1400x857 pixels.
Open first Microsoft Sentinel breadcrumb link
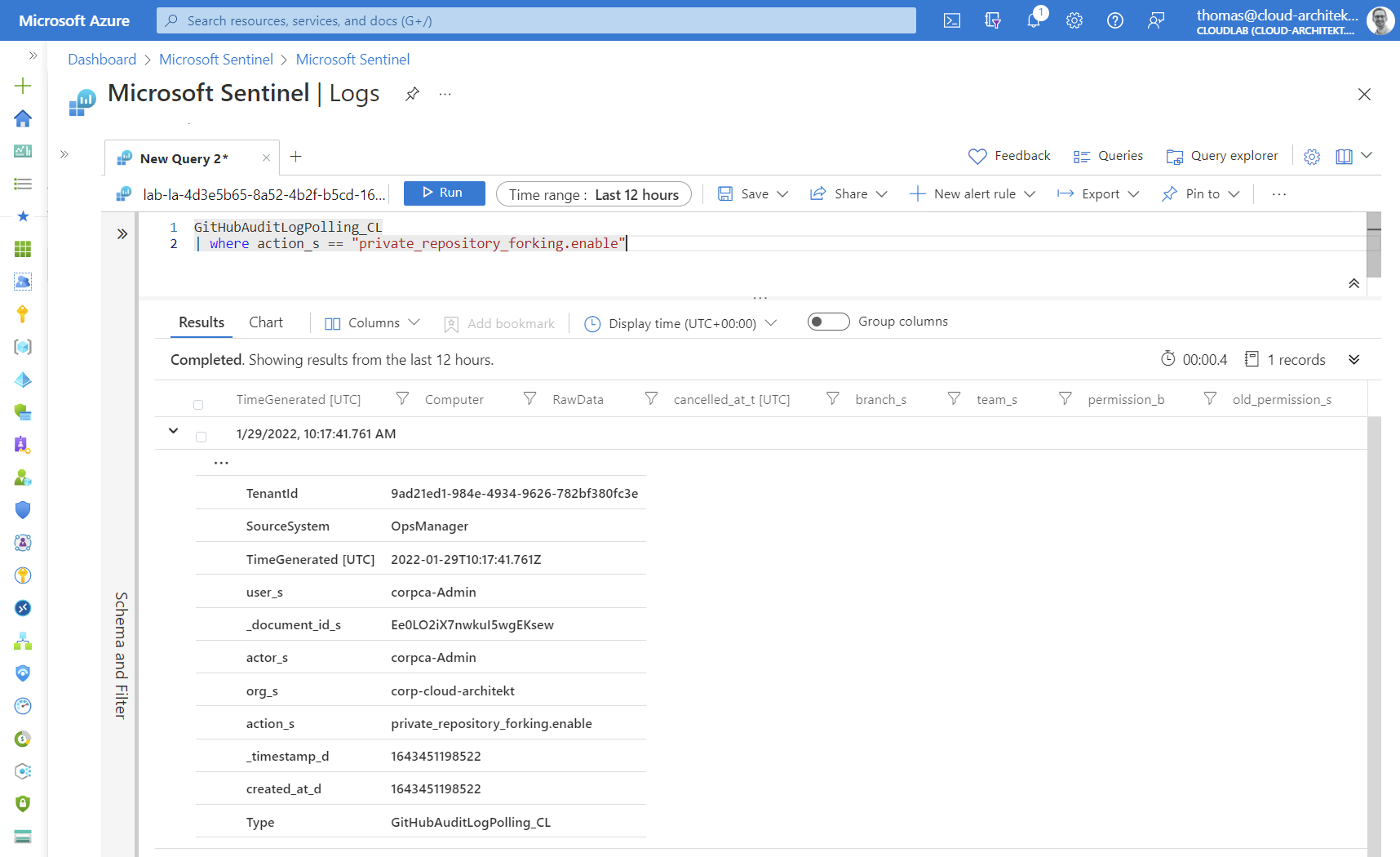tap(216, 60)
